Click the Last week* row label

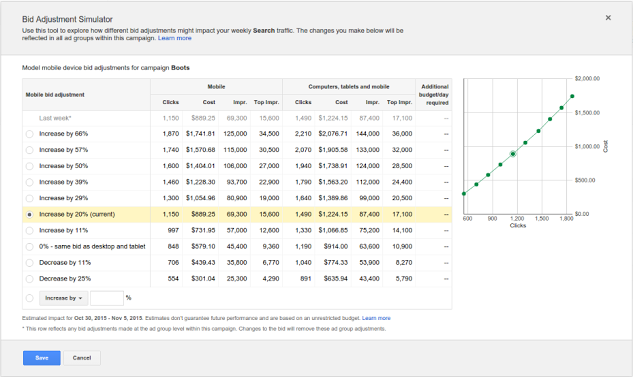click(55, 118)
